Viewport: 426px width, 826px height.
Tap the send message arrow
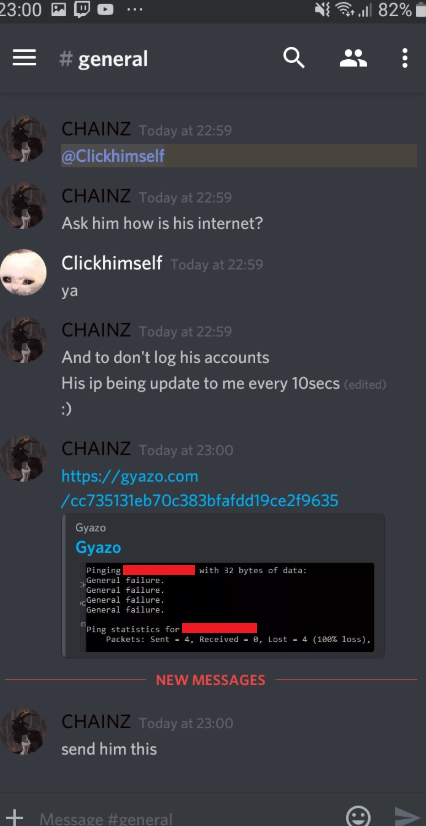(x=408, y=817)
